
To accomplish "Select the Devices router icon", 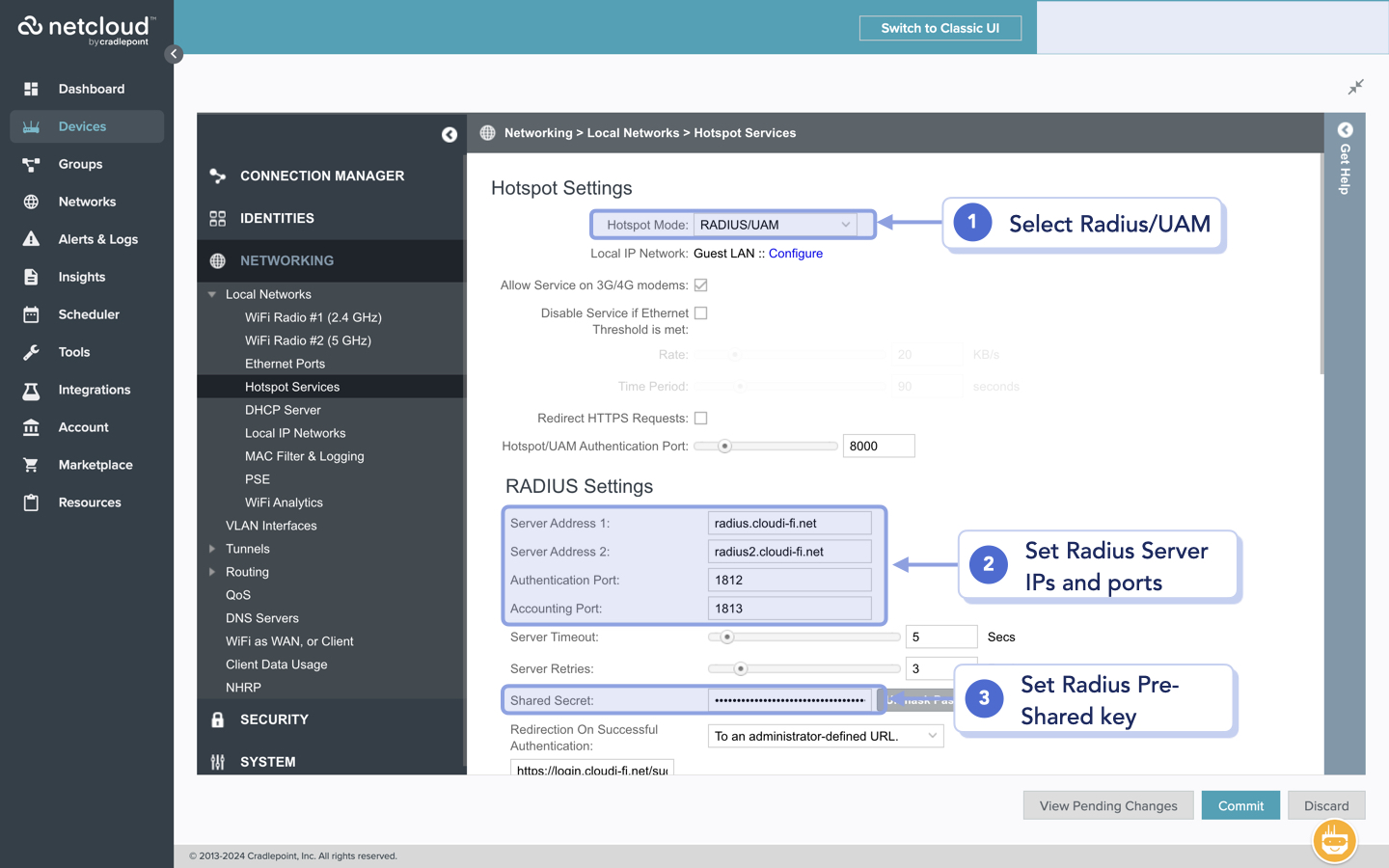I will 31,126.
